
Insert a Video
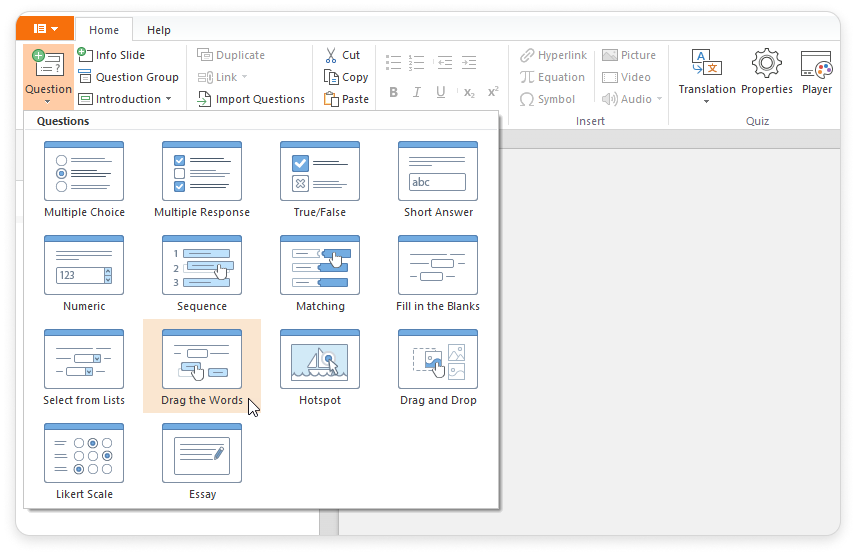626,77
